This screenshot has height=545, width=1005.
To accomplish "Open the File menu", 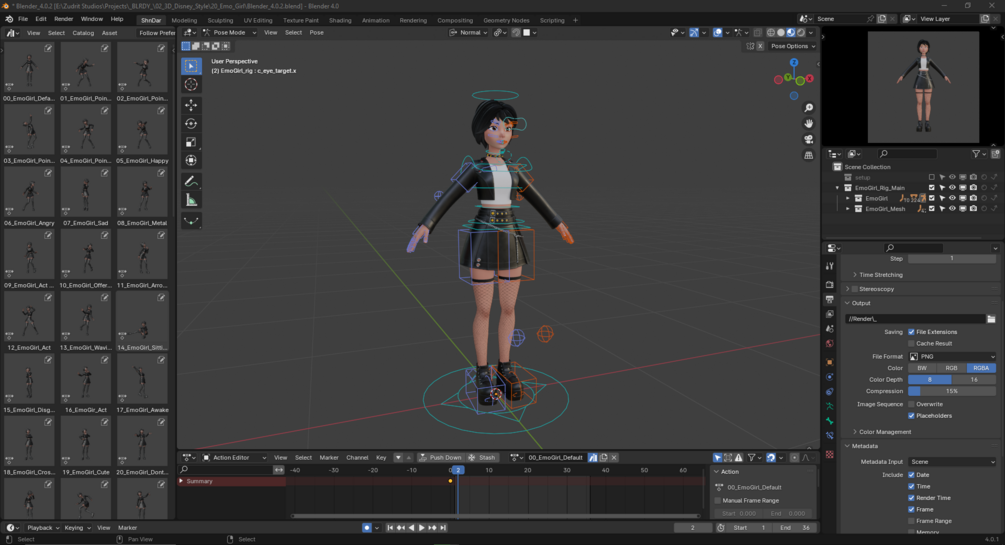I will (22, 19).
